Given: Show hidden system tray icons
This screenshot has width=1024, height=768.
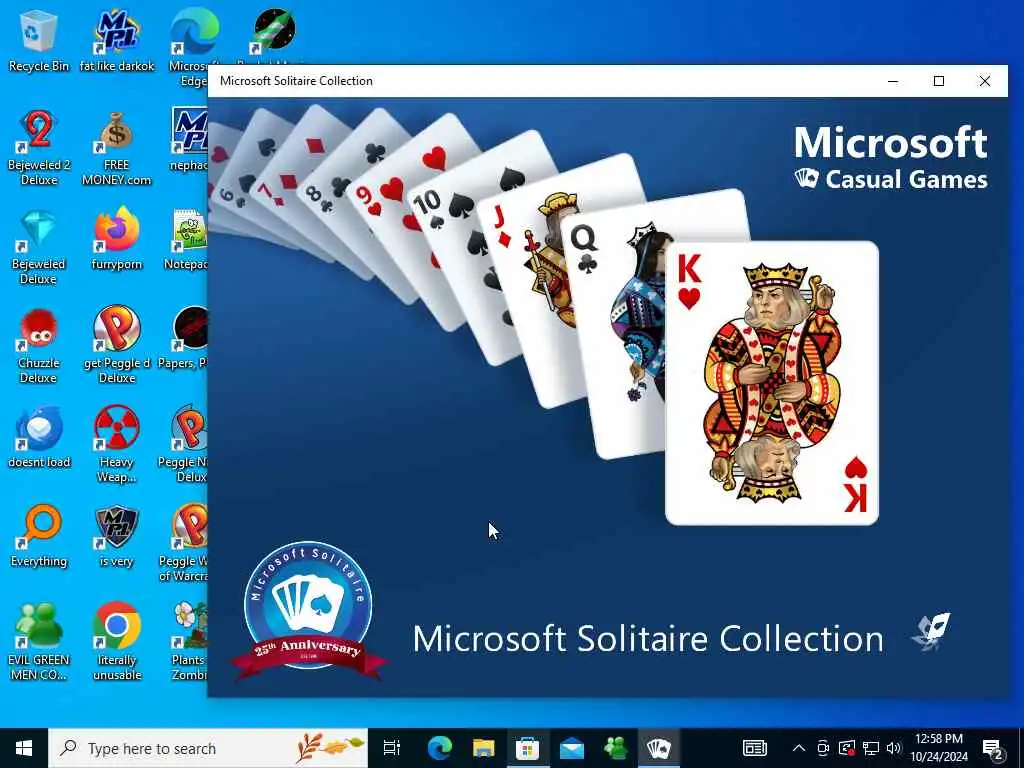Looking at the screenshot, I should [799, 748].
